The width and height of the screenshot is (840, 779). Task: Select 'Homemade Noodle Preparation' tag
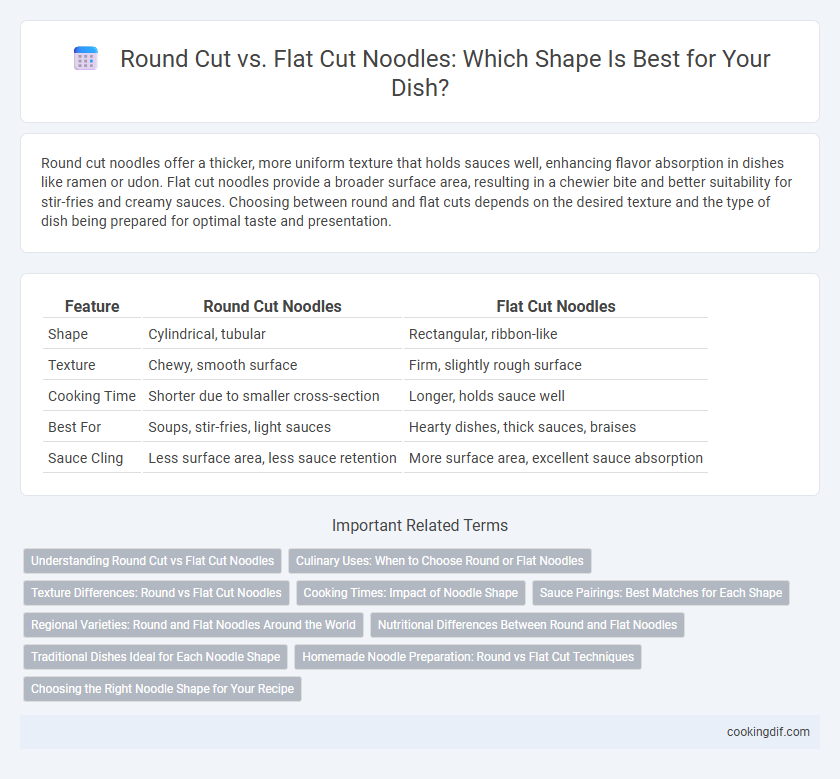pyautogui.click(x=468, y=657)
